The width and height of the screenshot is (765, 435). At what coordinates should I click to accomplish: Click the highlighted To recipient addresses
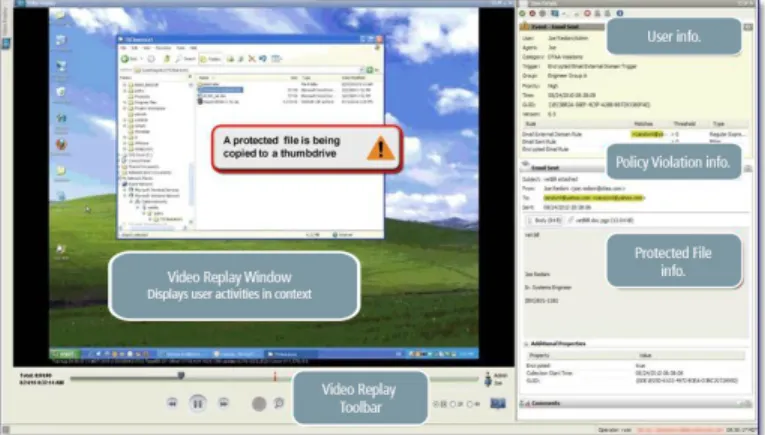[594, 198]
